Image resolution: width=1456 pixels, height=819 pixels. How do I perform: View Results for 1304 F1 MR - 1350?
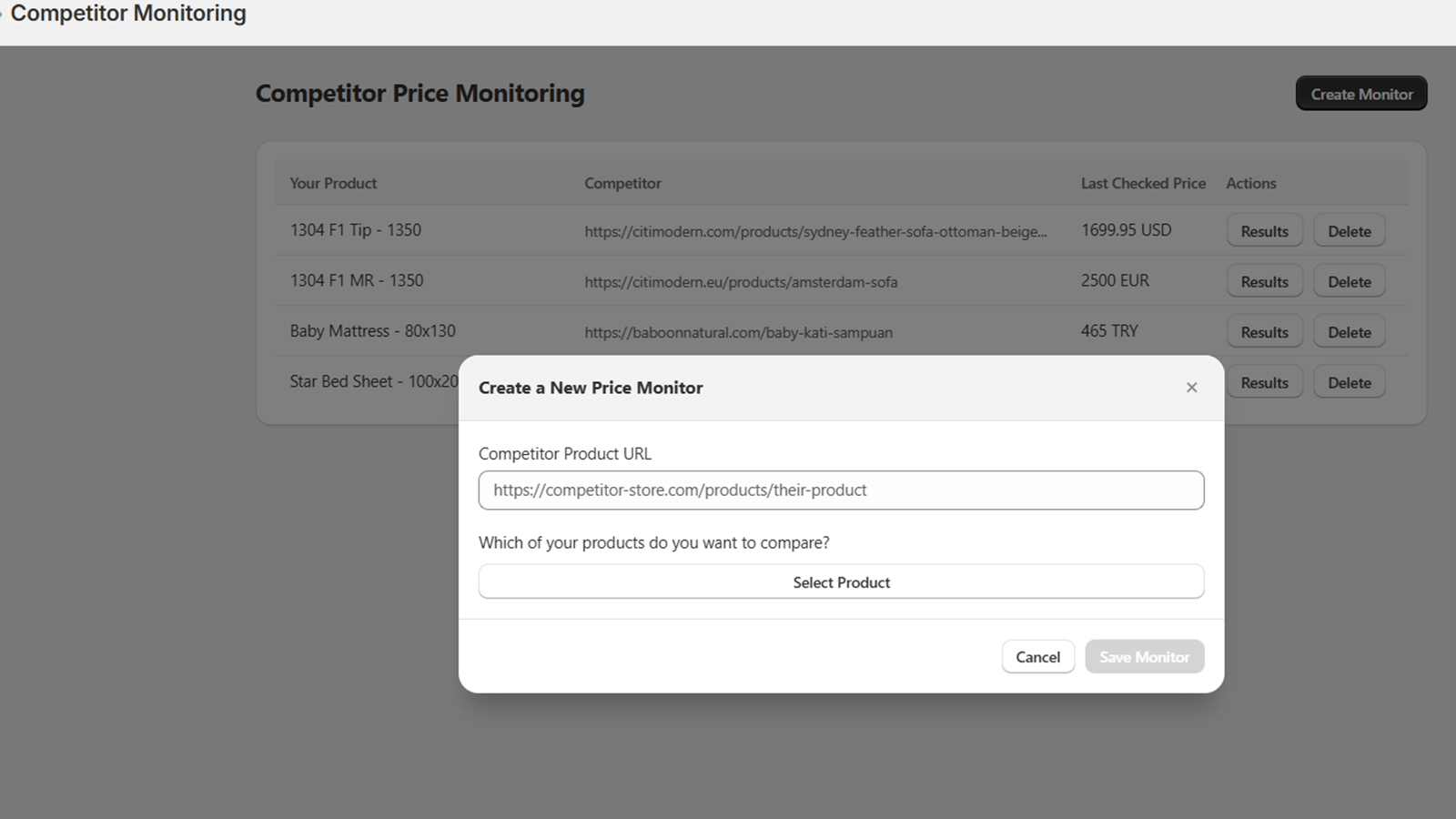(x=1264, y=280)
